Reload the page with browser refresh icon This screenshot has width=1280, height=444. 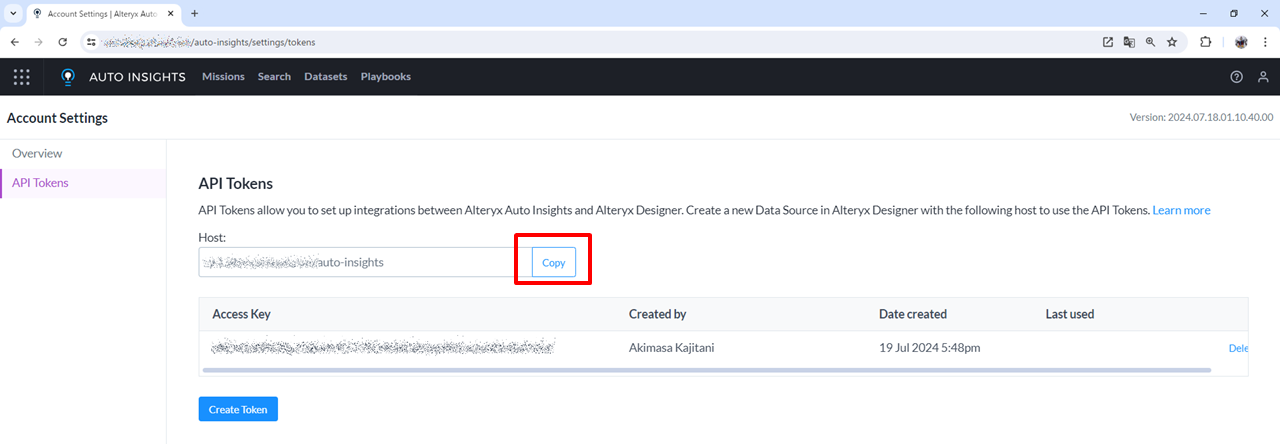[x=63, y=42]
